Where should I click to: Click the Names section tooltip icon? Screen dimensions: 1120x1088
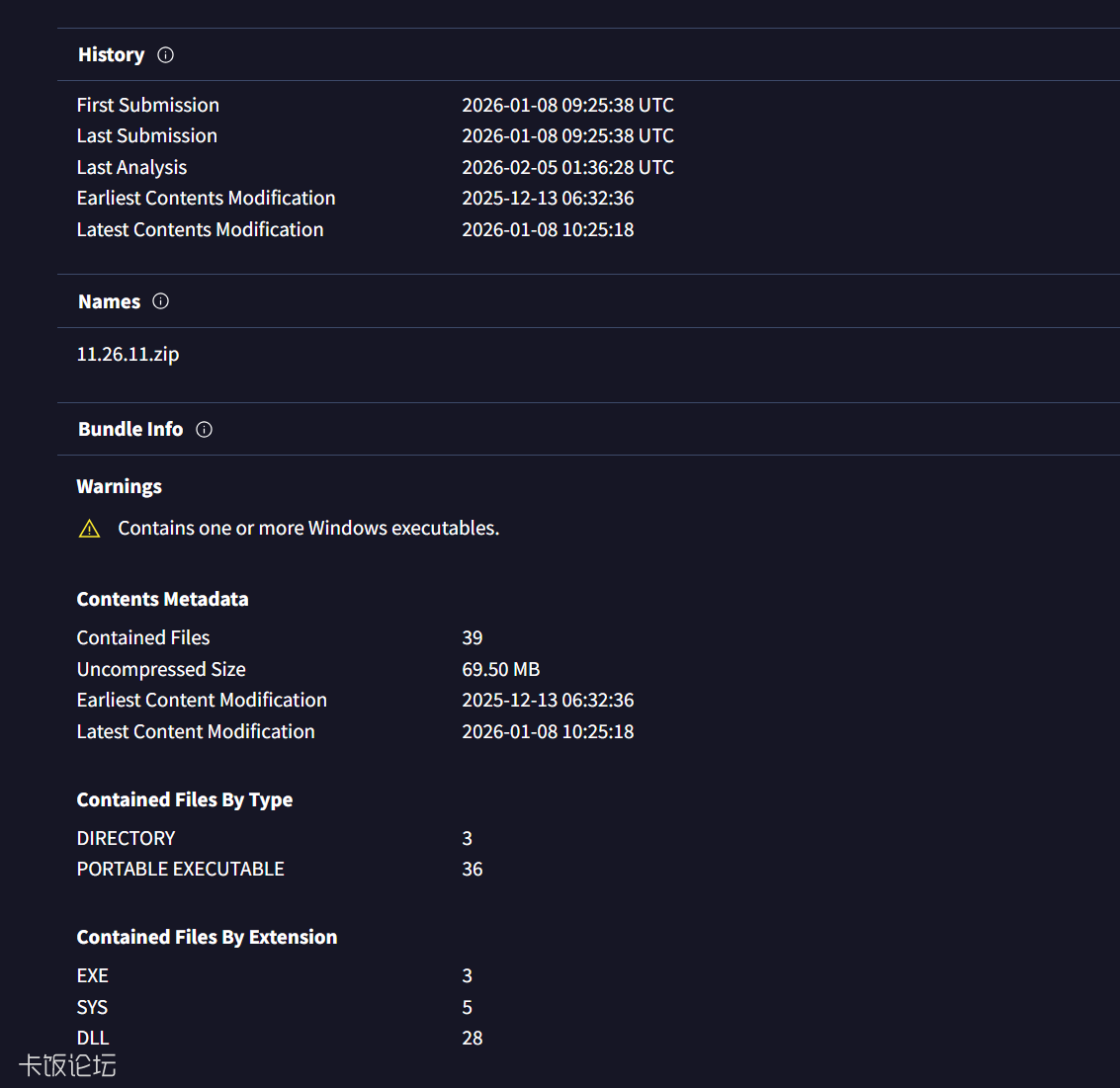tap(160, 301)
